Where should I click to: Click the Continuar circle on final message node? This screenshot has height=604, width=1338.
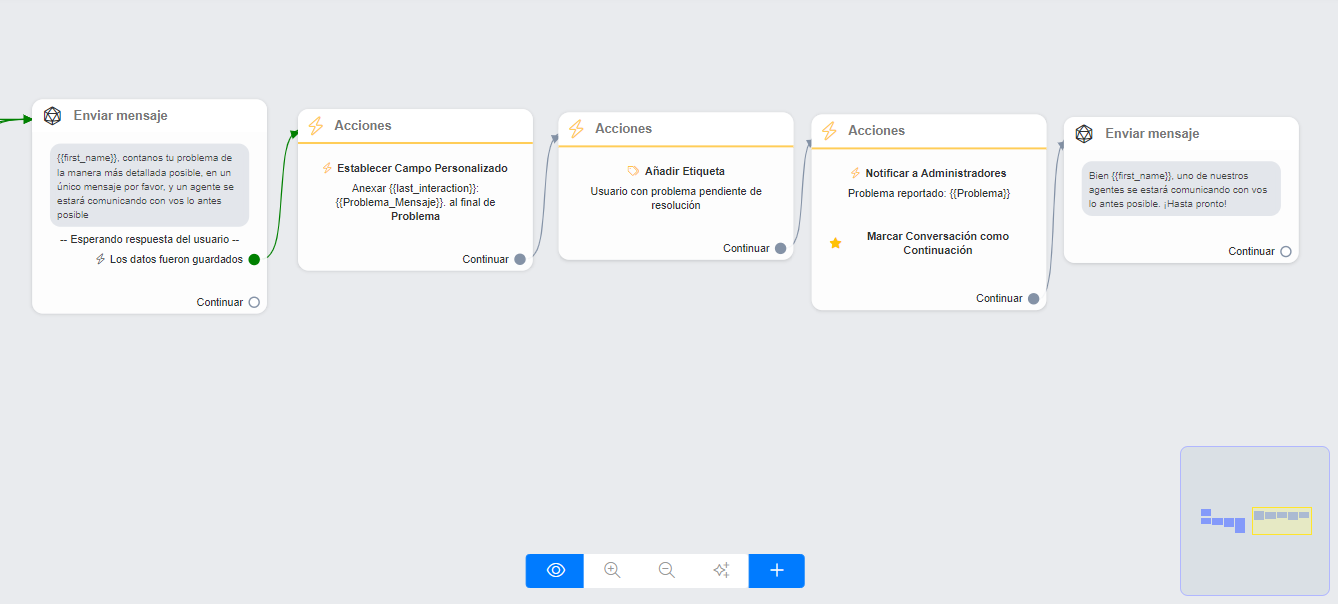pos(1286,252)
